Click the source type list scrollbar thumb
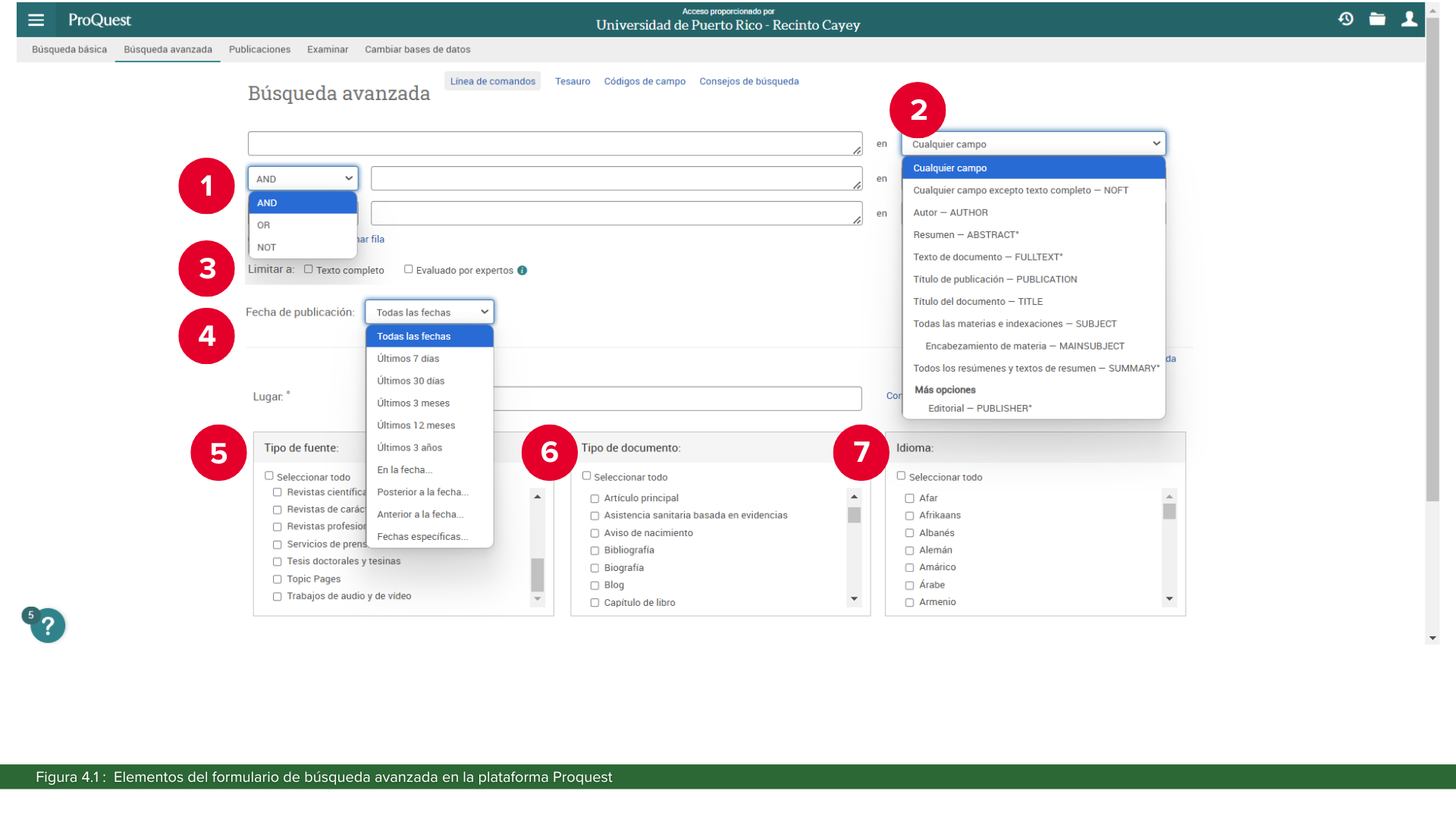Screen dimensions: 1456x819 coord(538,575)
